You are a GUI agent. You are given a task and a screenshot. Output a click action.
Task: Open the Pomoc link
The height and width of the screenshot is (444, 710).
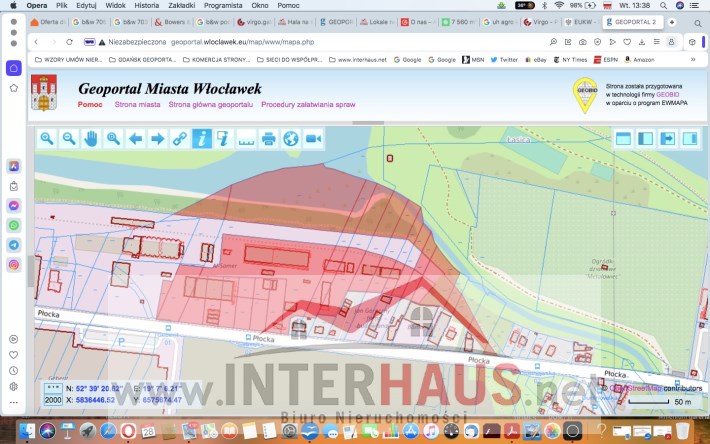[90, 104]
